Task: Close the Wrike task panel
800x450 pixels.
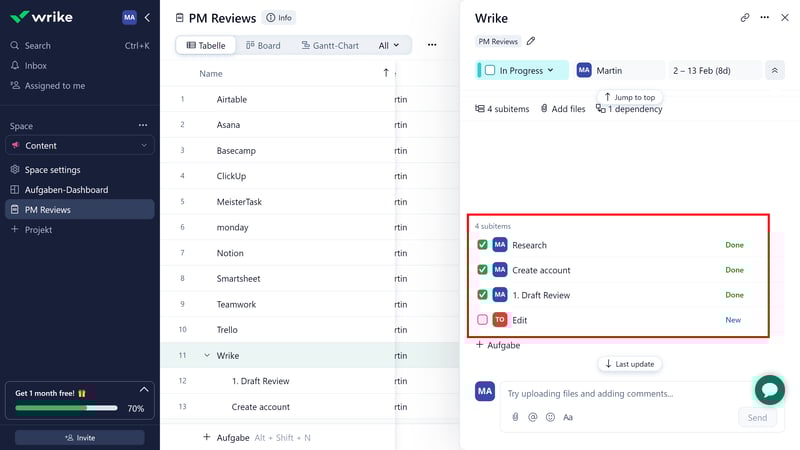Action: coord(785,17)
